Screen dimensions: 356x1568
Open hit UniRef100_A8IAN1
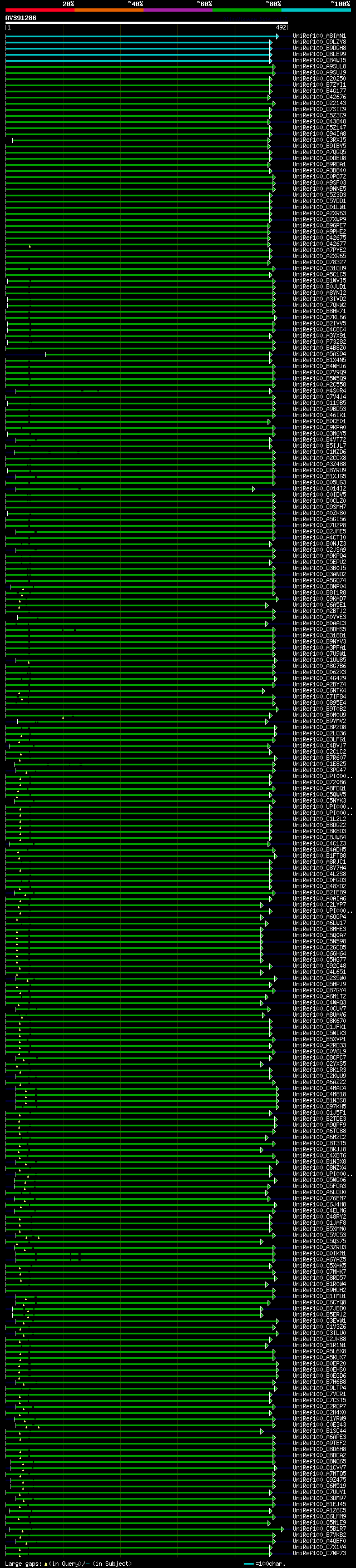click(x=319, y=36)
